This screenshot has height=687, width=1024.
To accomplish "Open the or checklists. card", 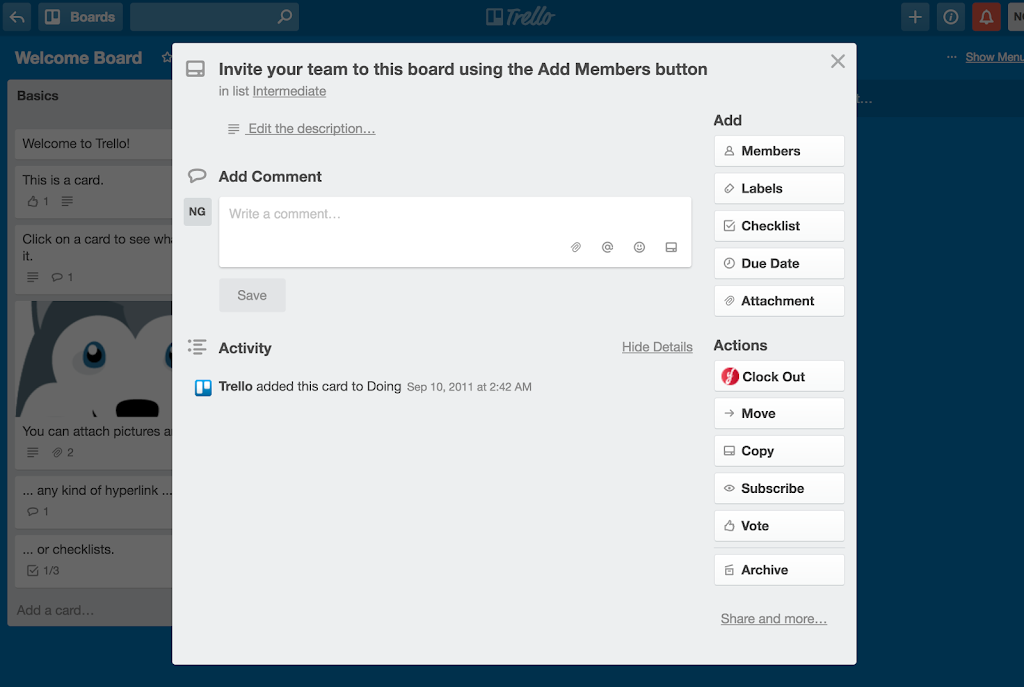I will [93, 561].
